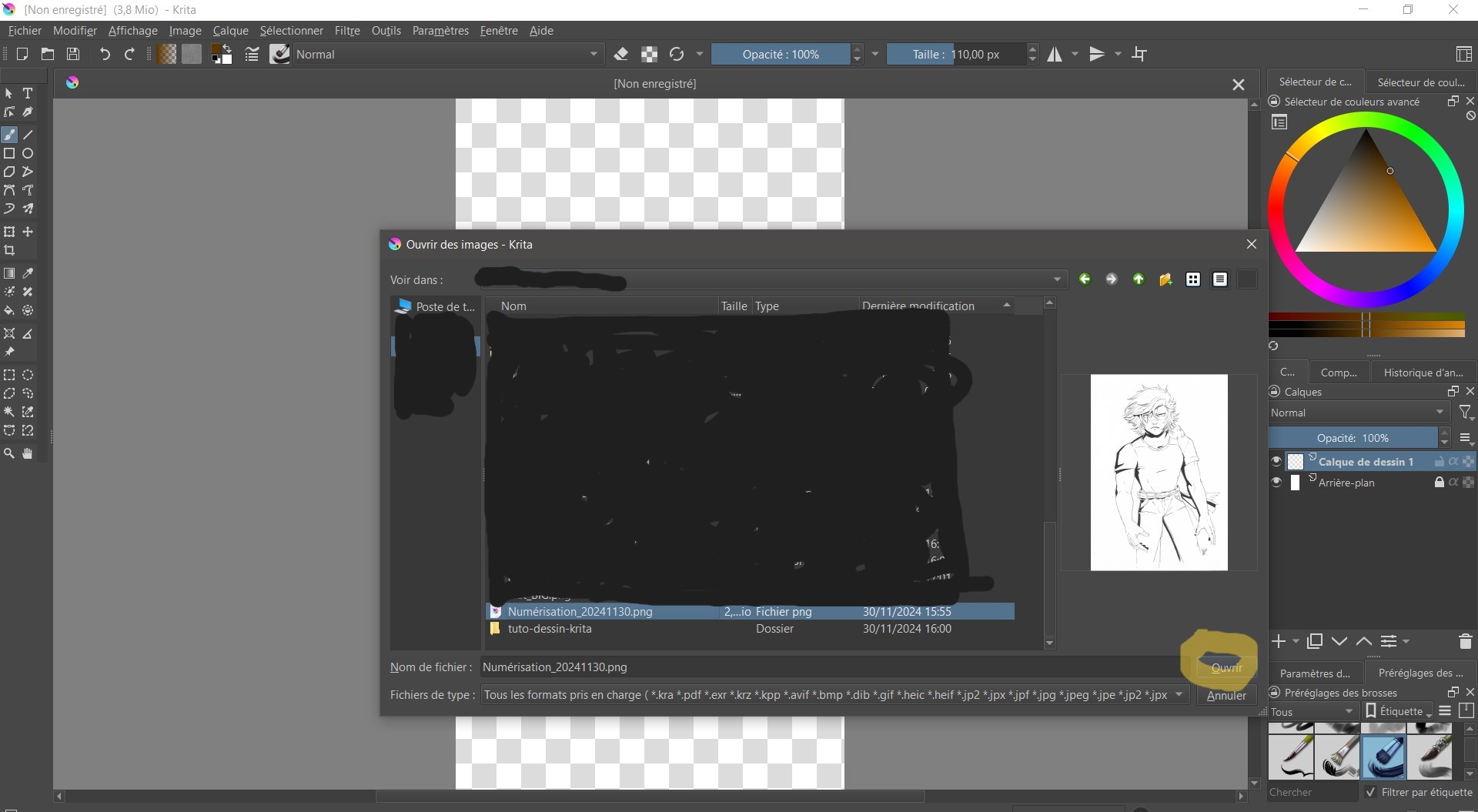Click the Opacité 100% brush slider

coord(781,54)
